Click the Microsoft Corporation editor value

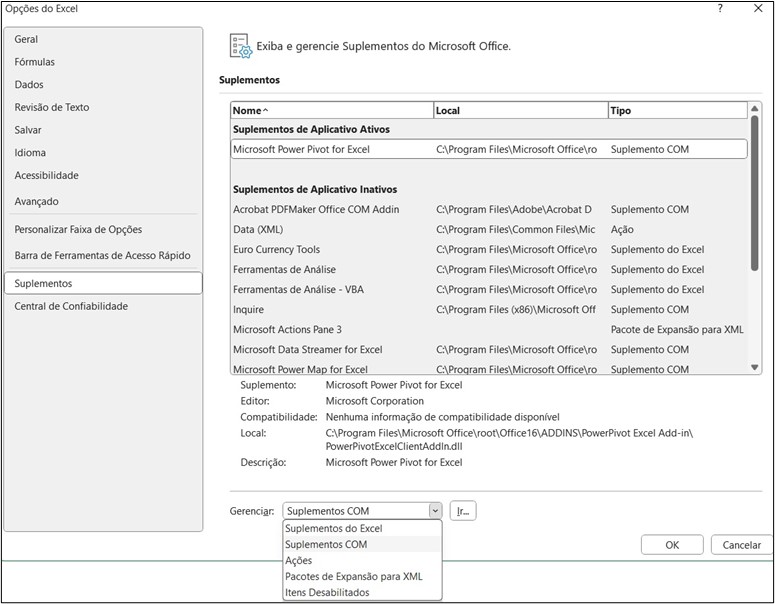tap(375, 401)
